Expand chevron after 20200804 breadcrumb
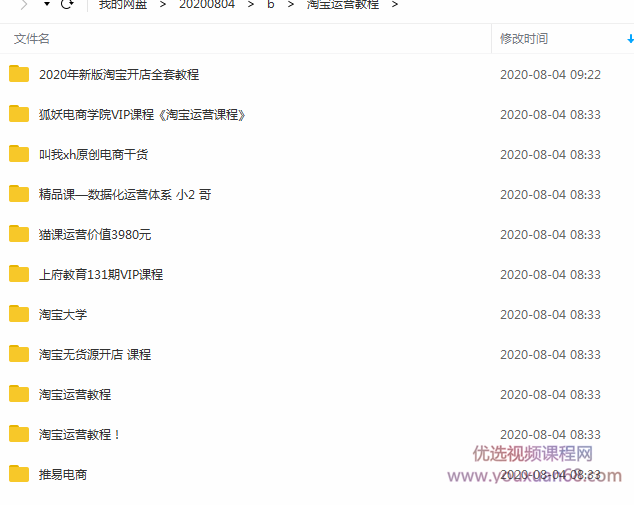This screenshot has height=505, width=634. tap(251, 5)
